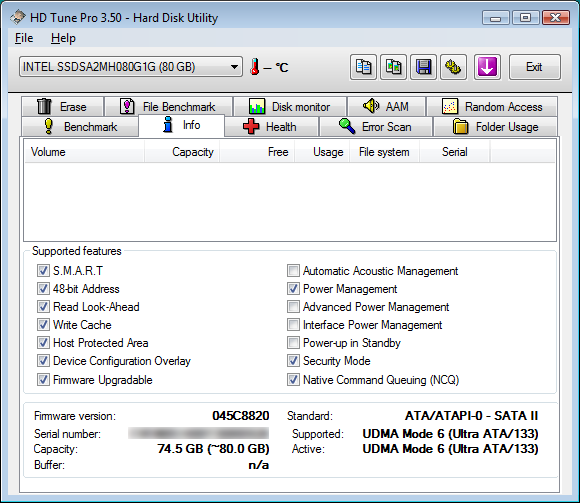
Task: Click the Exit button
Action: pyautogui.click(x=535, y=67)
